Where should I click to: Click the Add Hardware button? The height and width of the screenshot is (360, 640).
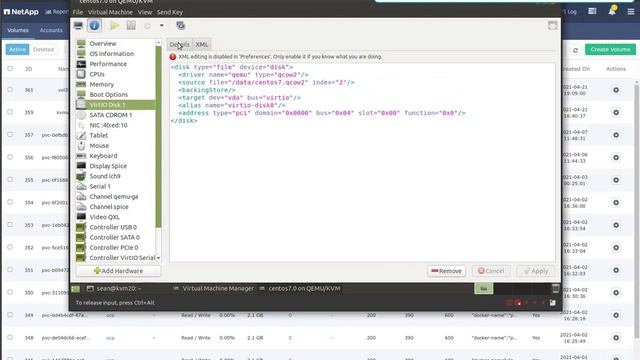118,271
